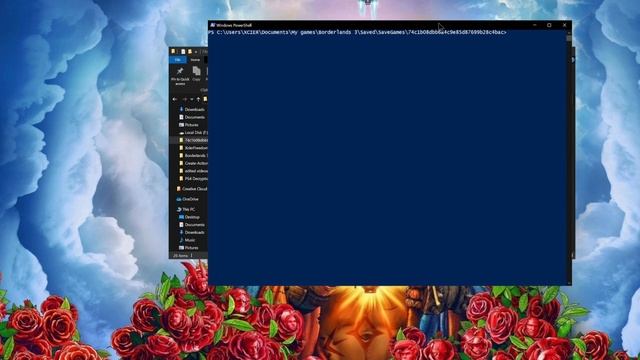Open the File tab in File Explorer
Image resolution: width=640 pixels, height=360 pixels.
point(178,60)
